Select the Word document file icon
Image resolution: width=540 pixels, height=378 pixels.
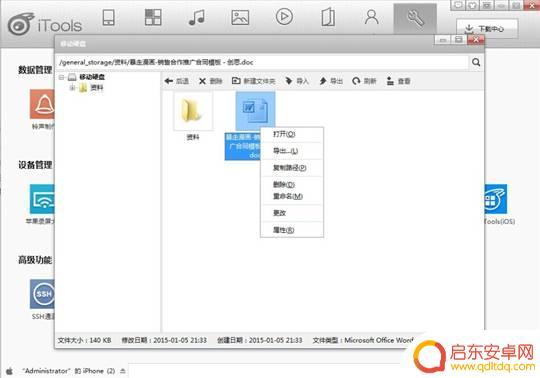click(x=255, y=111)
